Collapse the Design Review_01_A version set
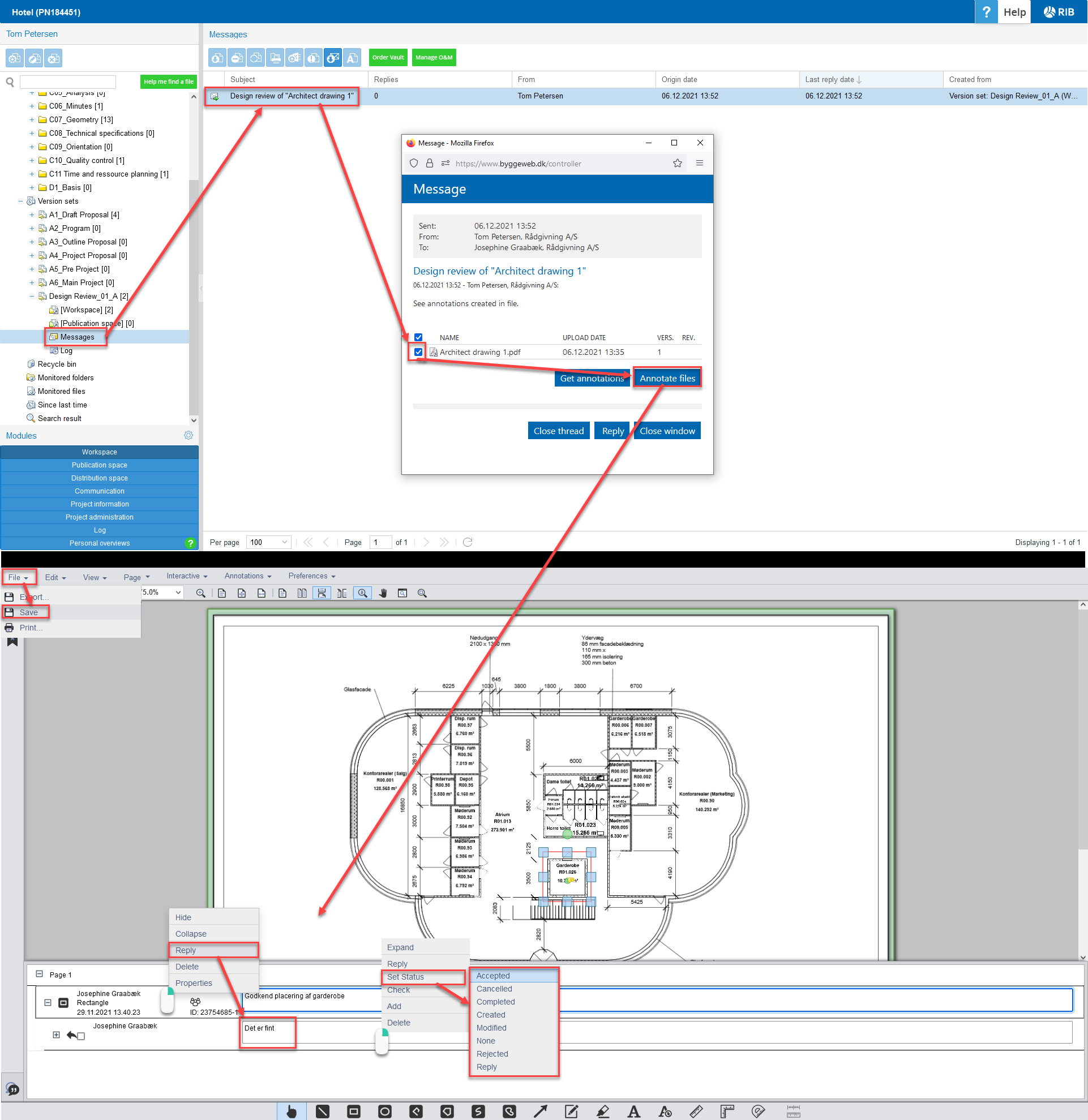The image size is (1088, 1120). point(32,296)
